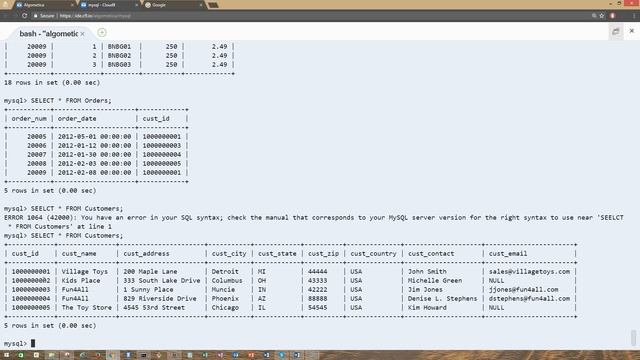Viewport: 640px width, 360px height.
Task: Open the Skype taskbar icon
Action: 282,355
